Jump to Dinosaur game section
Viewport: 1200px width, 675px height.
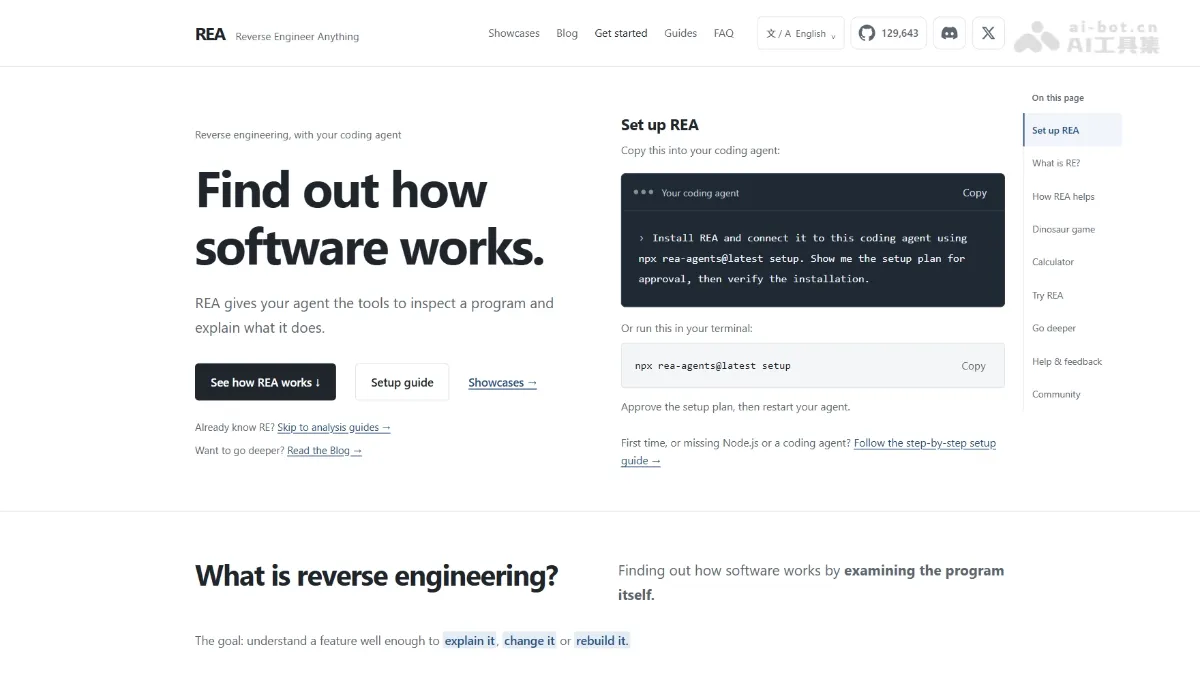tap(1063, 229)
